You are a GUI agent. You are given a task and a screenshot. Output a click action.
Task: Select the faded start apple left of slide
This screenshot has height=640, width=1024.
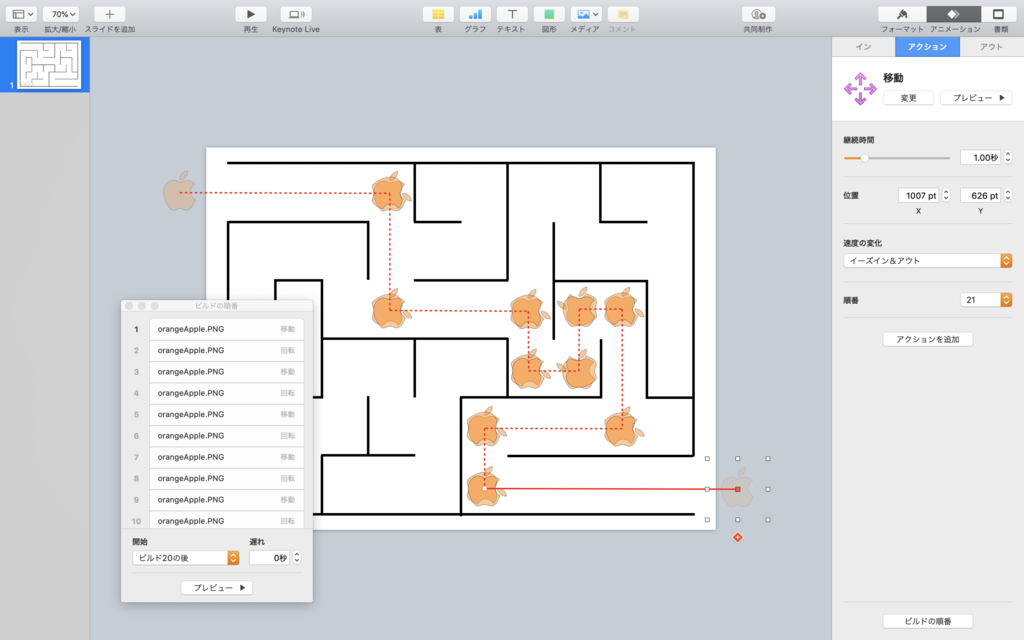pos(179,191)
